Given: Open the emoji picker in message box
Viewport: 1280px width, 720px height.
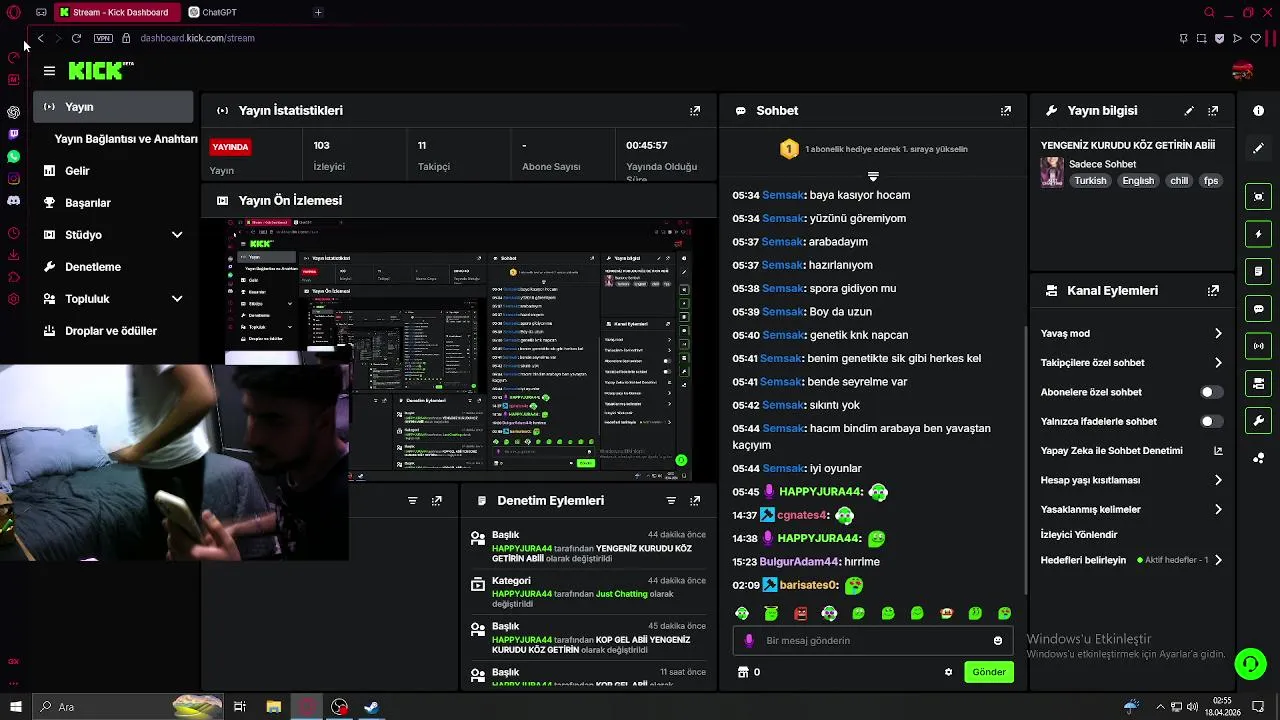Looking at the screenshot, I should pos(998,641).
